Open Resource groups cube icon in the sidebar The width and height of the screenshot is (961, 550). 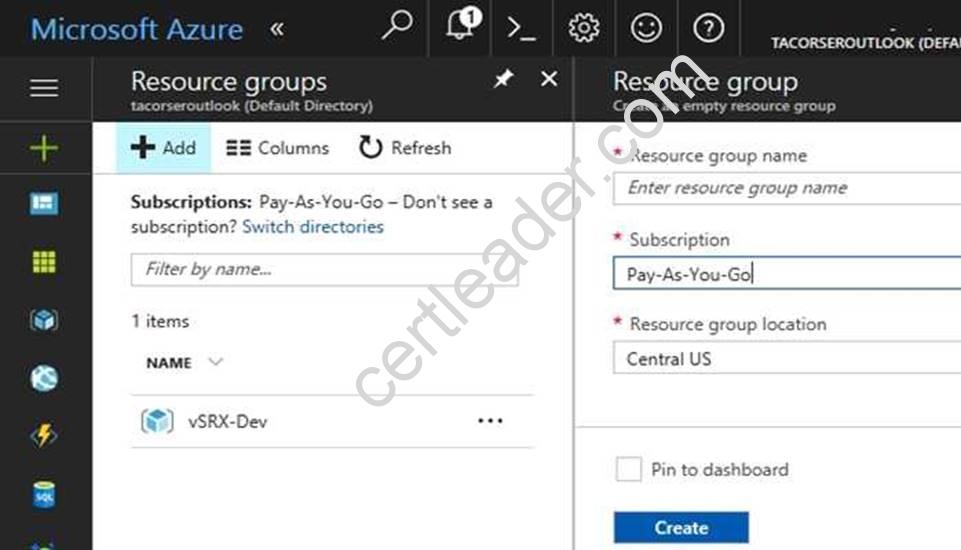[x=44, y=319]
